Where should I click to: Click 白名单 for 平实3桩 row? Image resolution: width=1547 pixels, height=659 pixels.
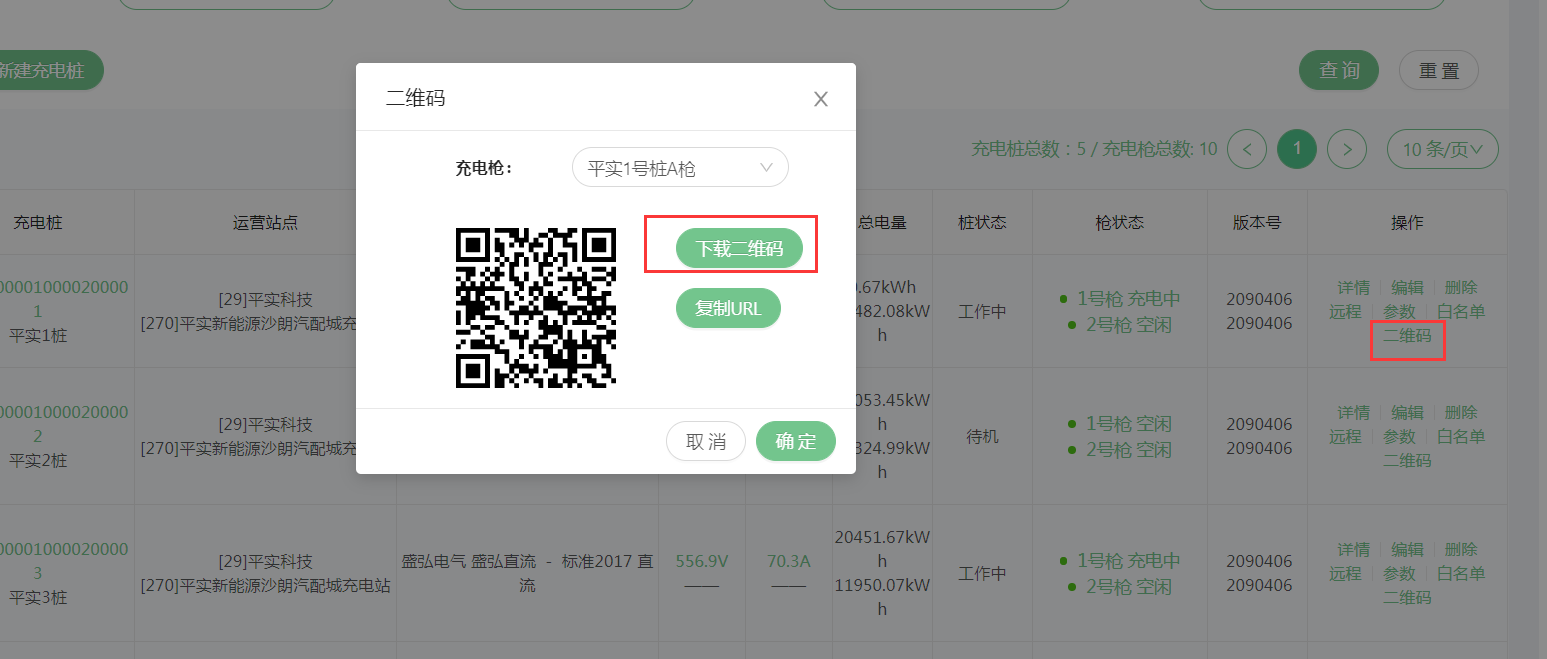(x=1461, y=573)
